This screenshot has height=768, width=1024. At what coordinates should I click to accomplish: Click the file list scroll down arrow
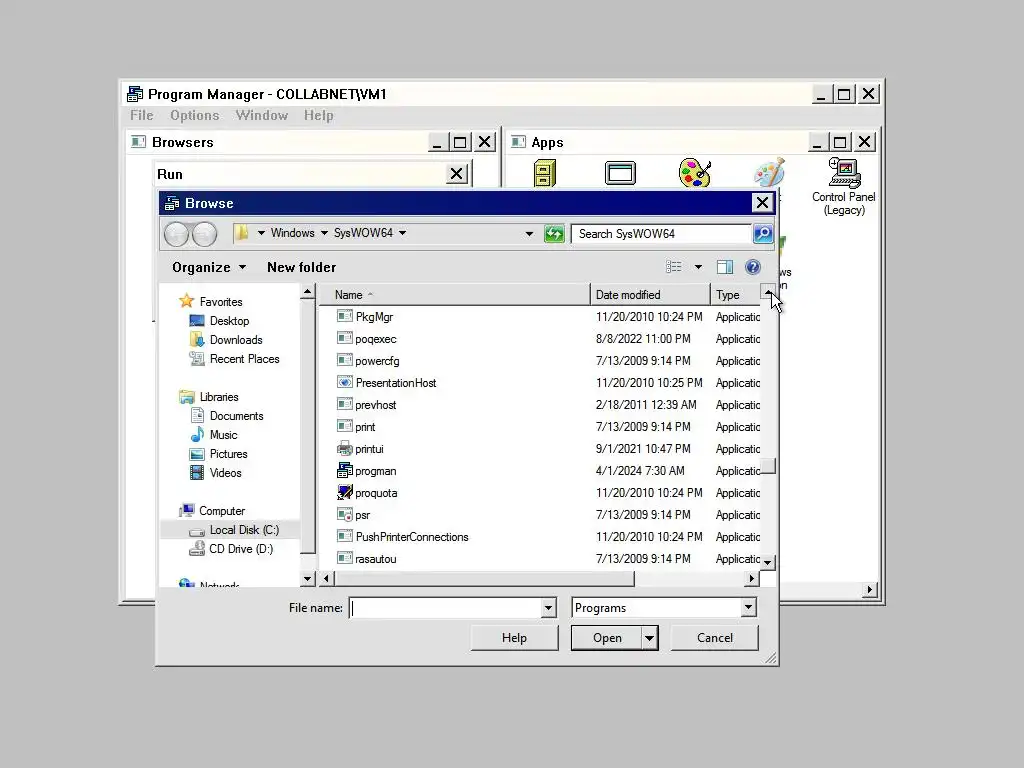pyautogui.click(x=768, y=562)
